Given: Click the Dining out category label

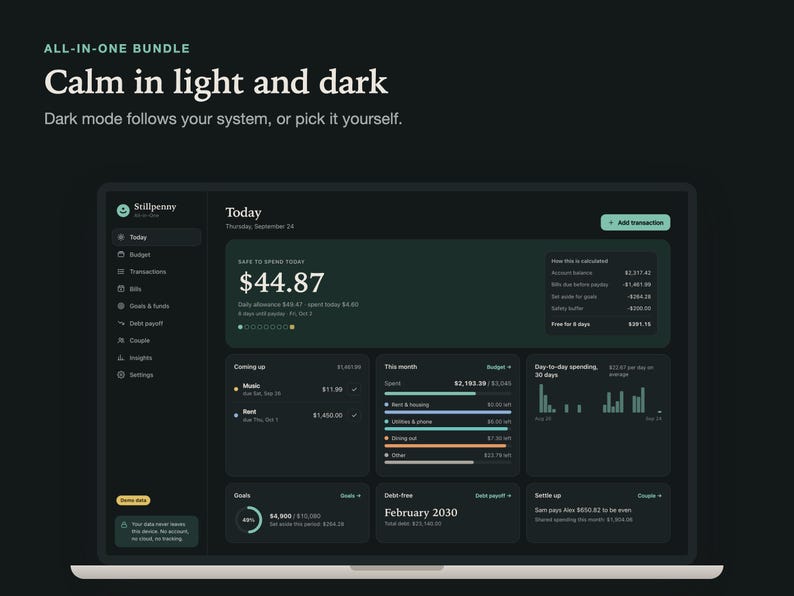Looking at the screenshot, I should (x=404, y=438).
